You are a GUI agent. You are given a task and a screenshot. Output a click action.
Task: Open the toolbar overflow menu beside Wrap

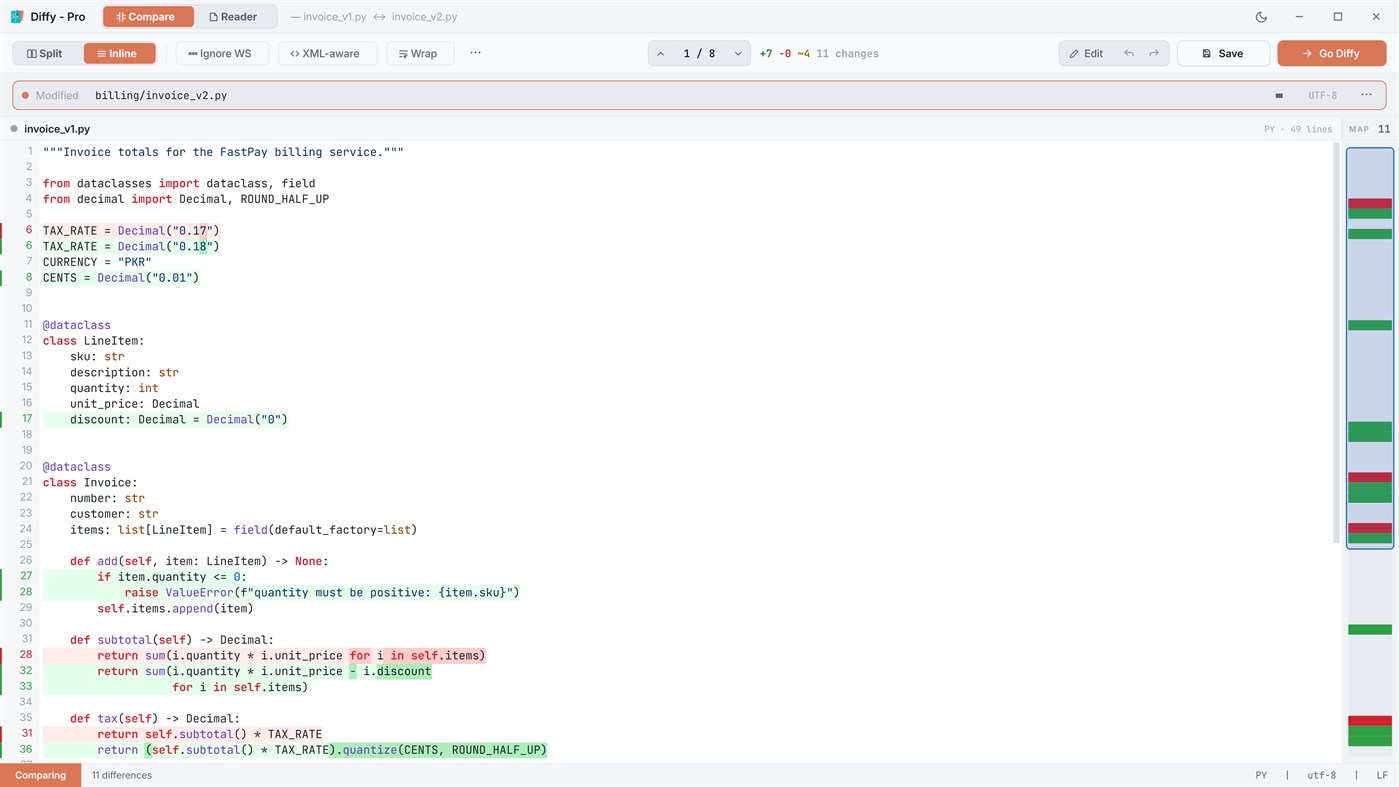click(x=475, y=53)
